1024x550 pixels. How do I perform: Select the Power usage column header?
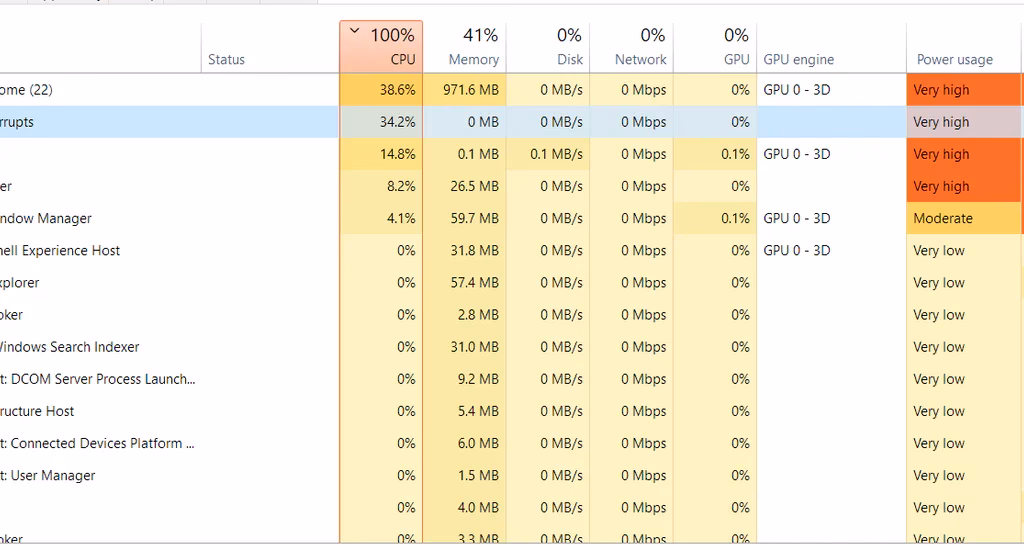click(x=963, y=46)
